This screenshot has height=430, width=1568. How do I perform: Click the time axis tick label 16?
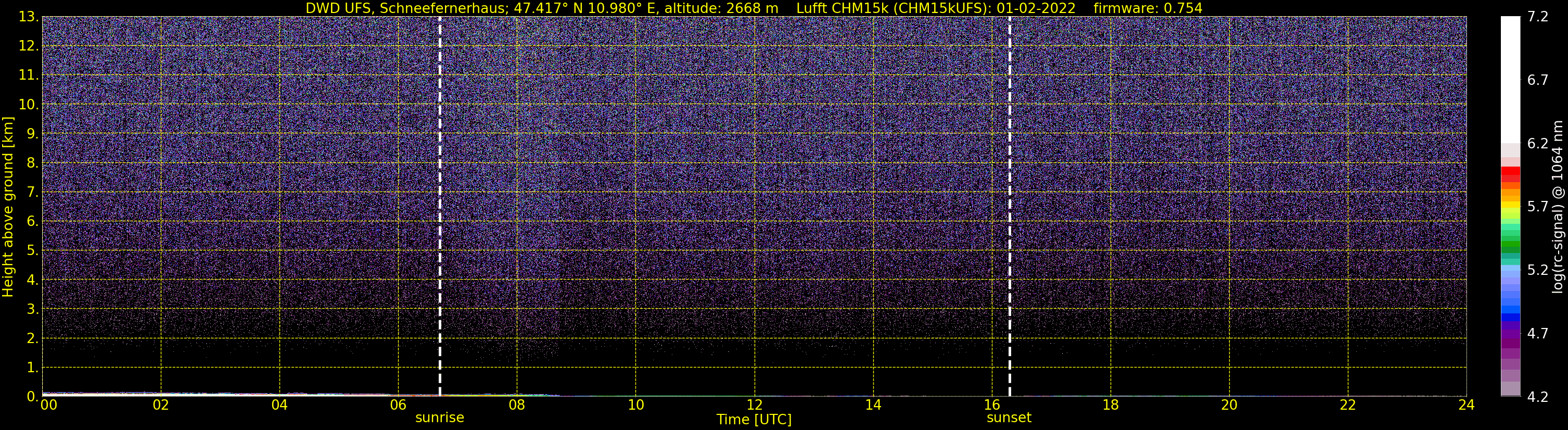(x=991, y=406)
